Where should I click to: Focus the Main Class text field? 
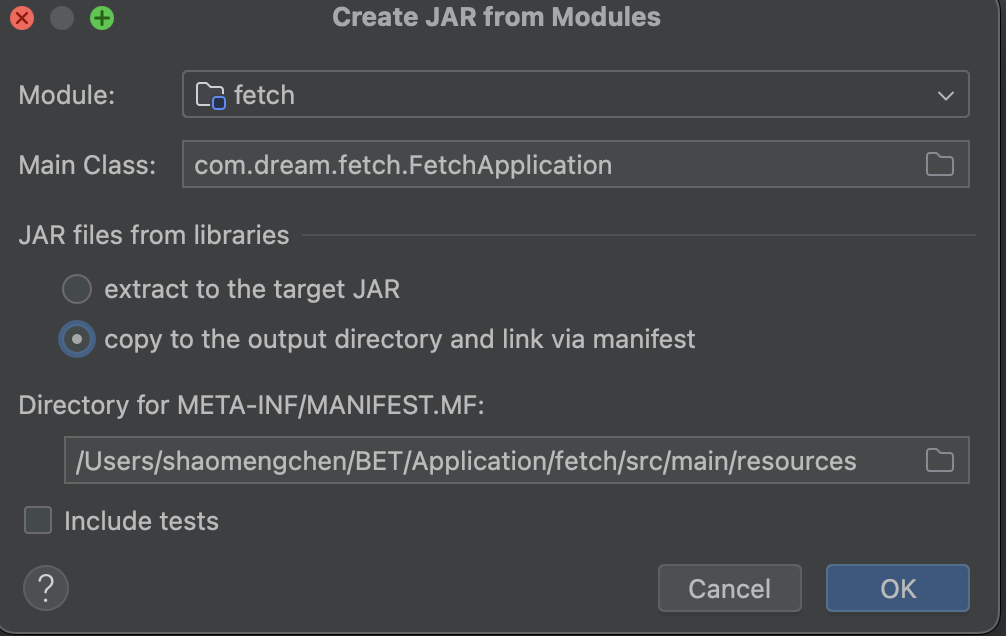[x=550, y=165]
